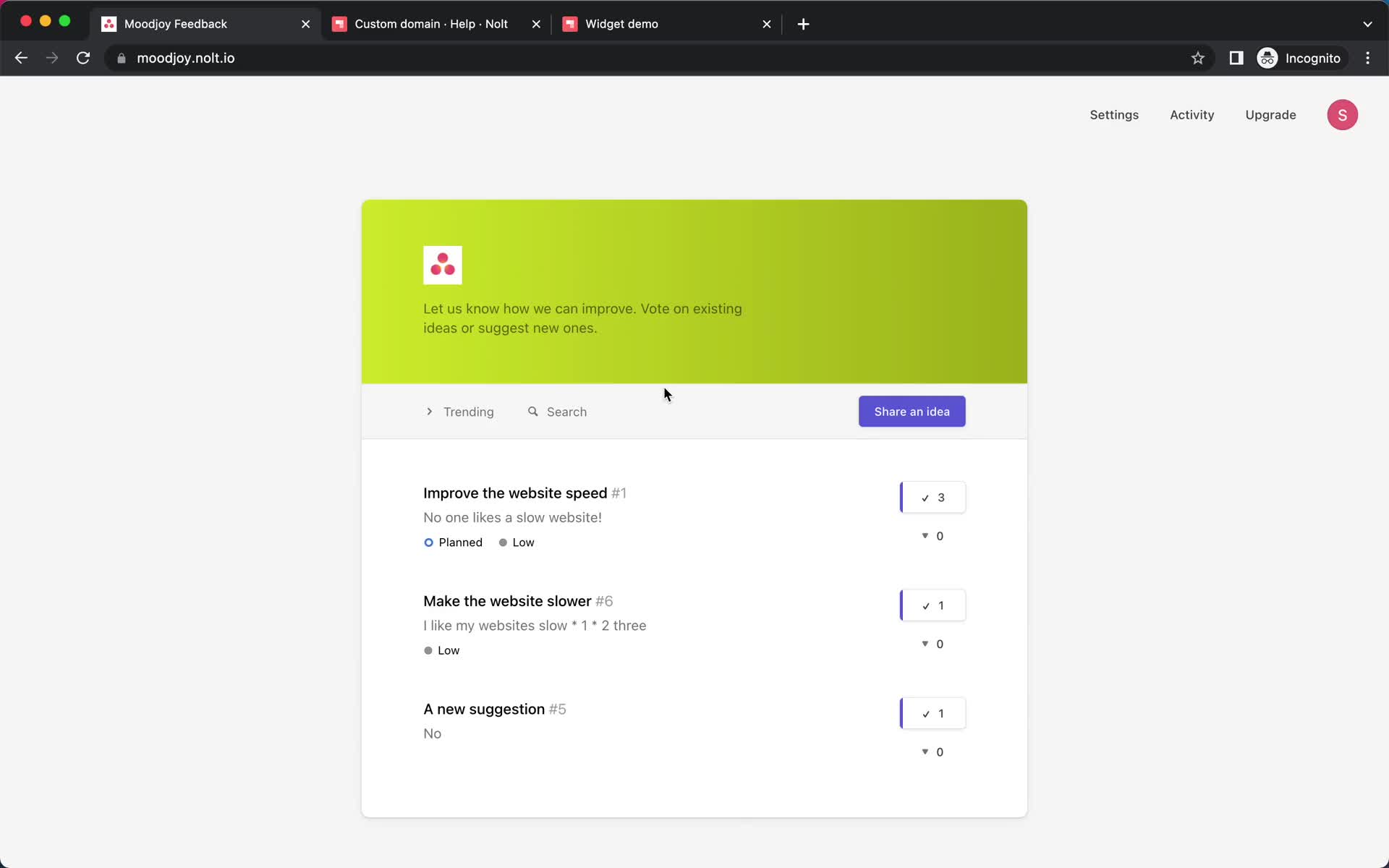The image size is (1389, 868).
Task: Click the search magnifier icon
Action: [x=533, y=411]
